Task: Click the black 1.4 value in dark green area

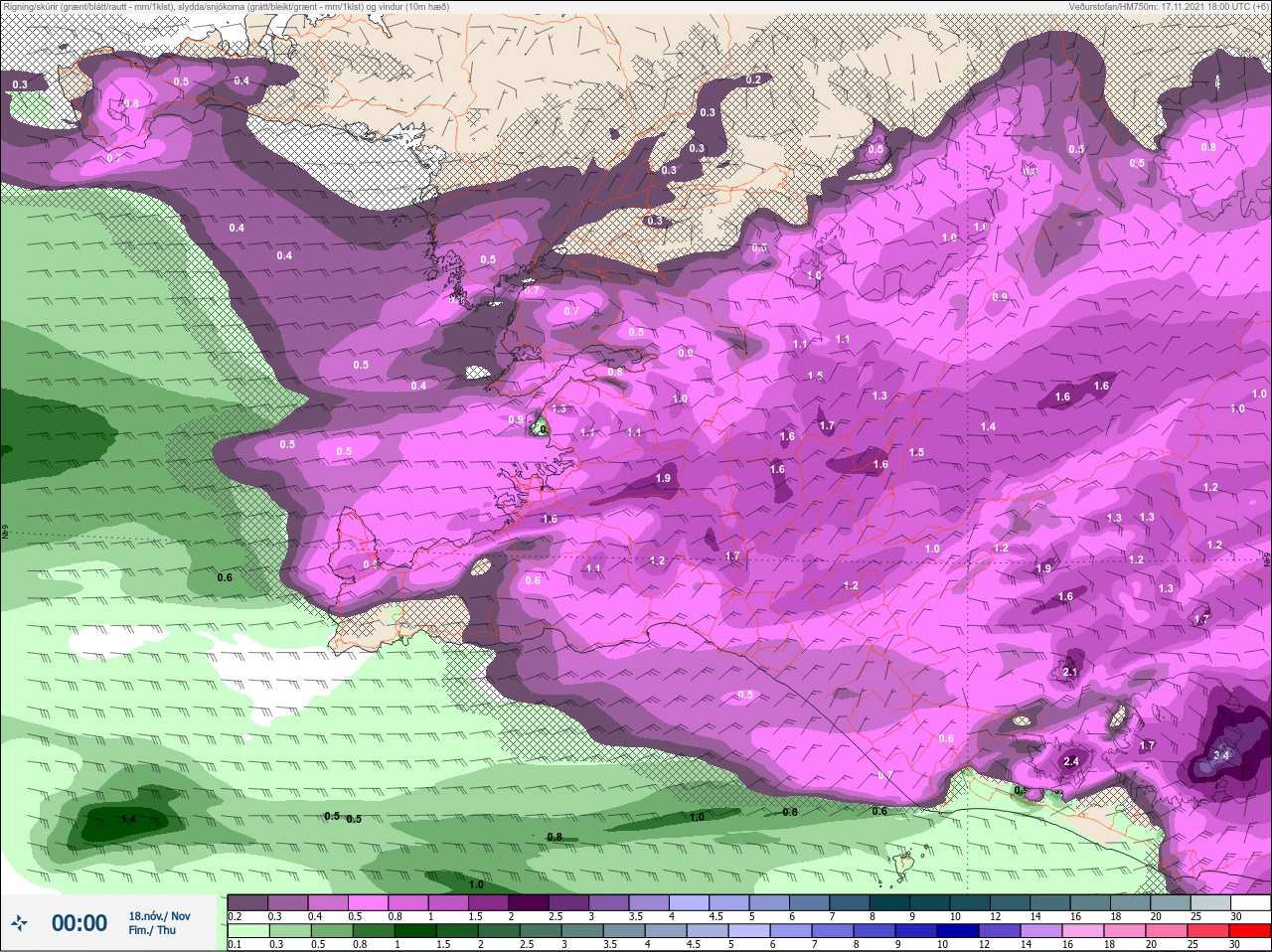Action: pos(128,819)
